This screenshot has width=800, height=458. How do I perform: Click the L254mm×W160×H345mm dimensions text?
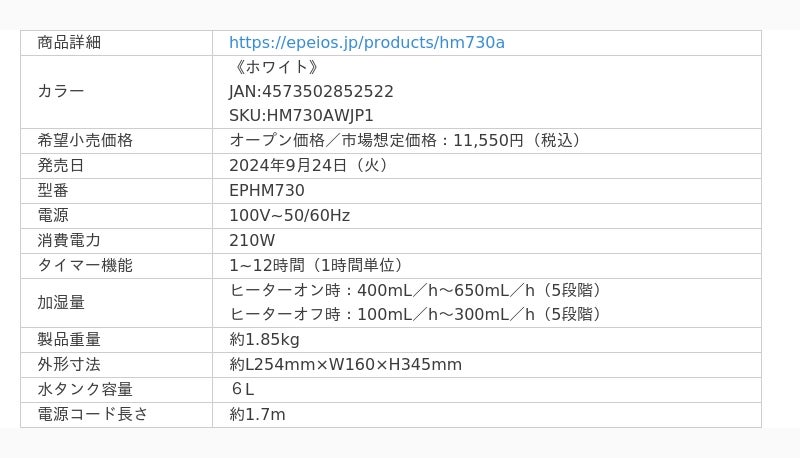[354, 365]
